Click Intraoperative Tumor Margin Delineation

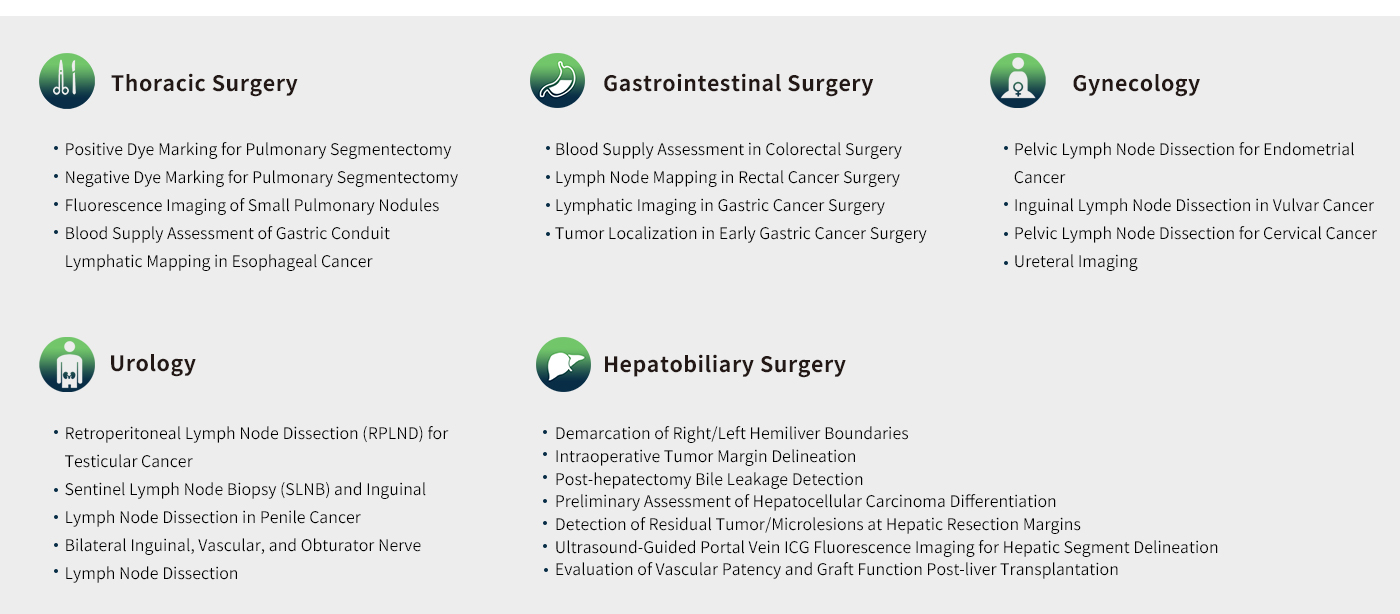[706, 456]
